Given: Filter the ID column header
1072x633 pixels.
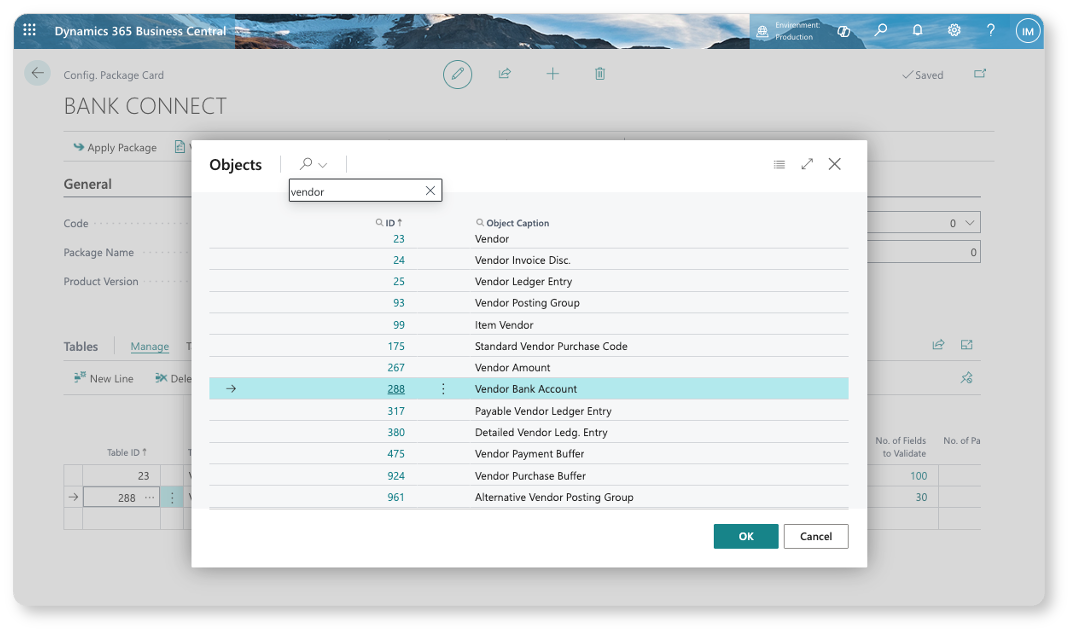Looking at the screenshot, I should click(x=389, y=223).
